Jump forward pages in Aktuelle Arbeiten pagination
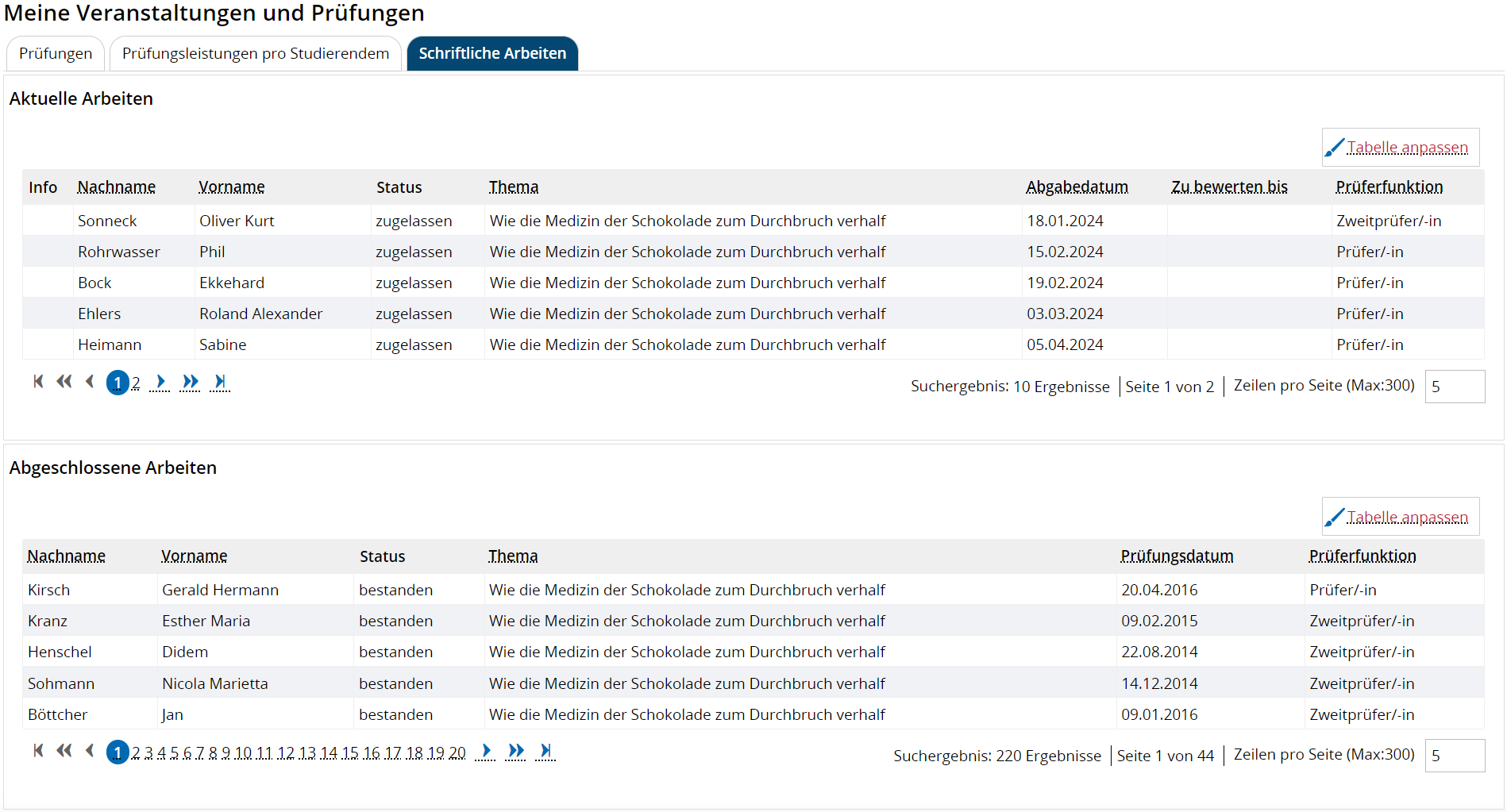This screenshot has width=1507, height=812. point(191,382)
